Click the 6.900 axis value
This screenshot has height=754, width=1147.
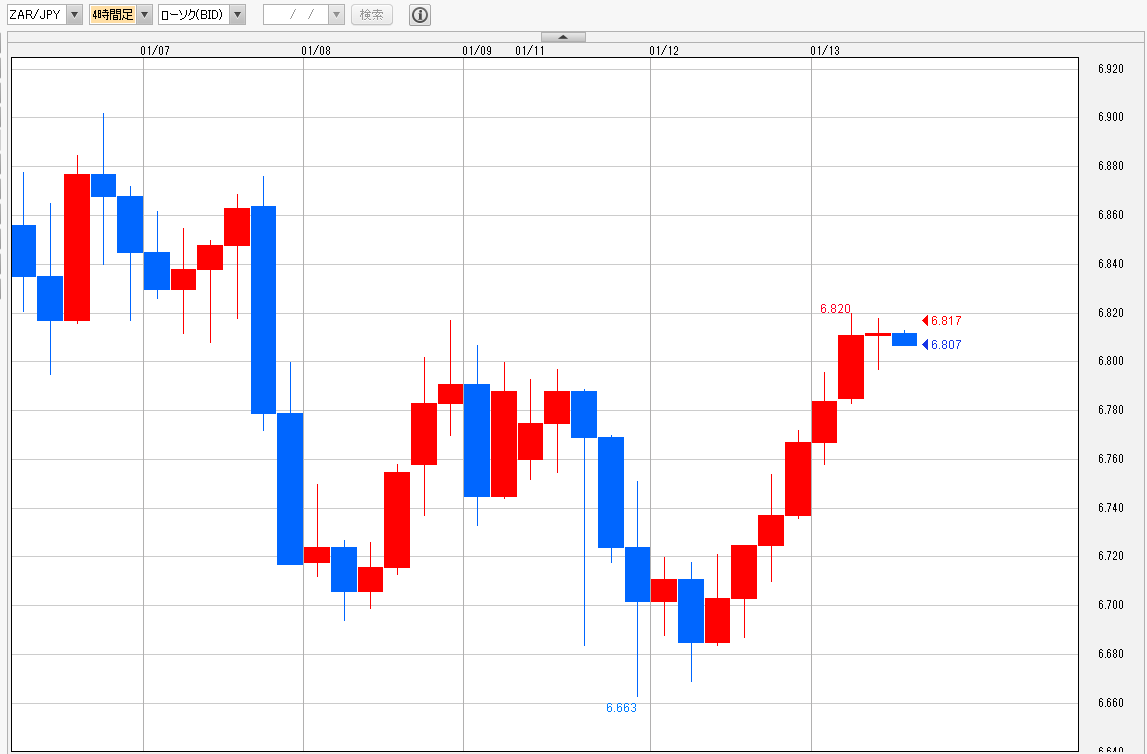click(1110, 117)
